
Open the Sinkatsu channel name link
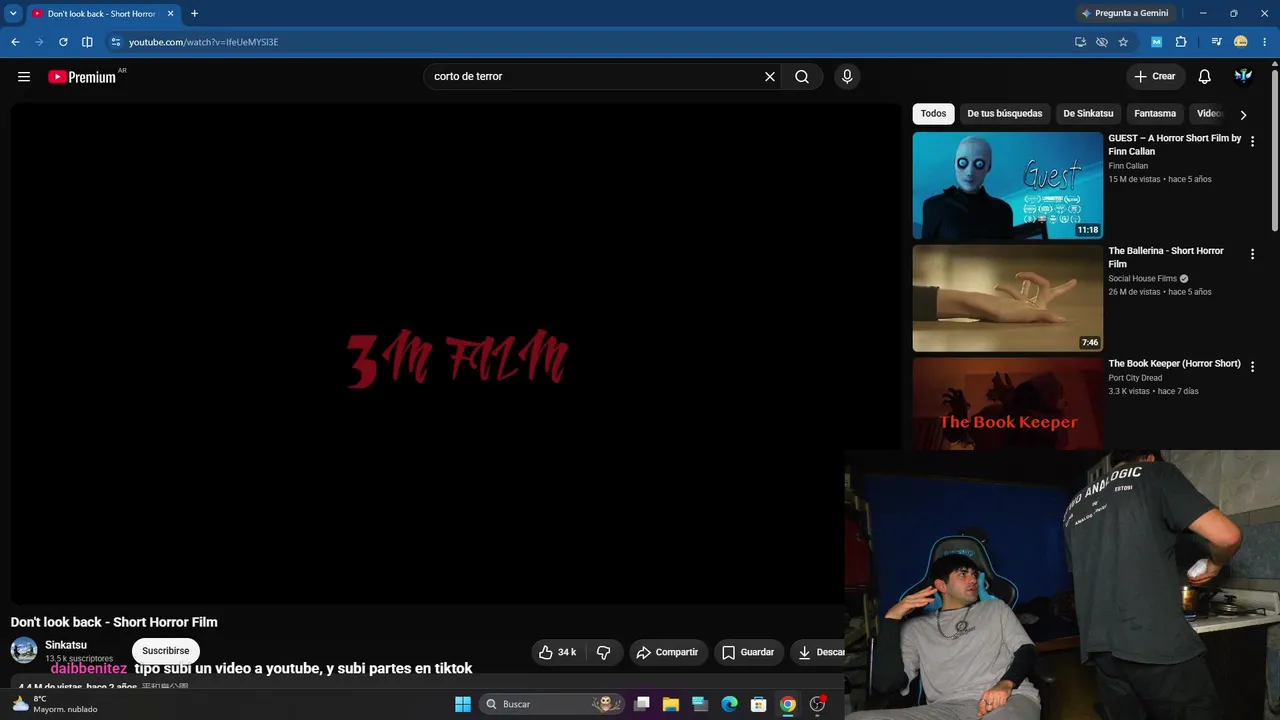click(66, 645)
